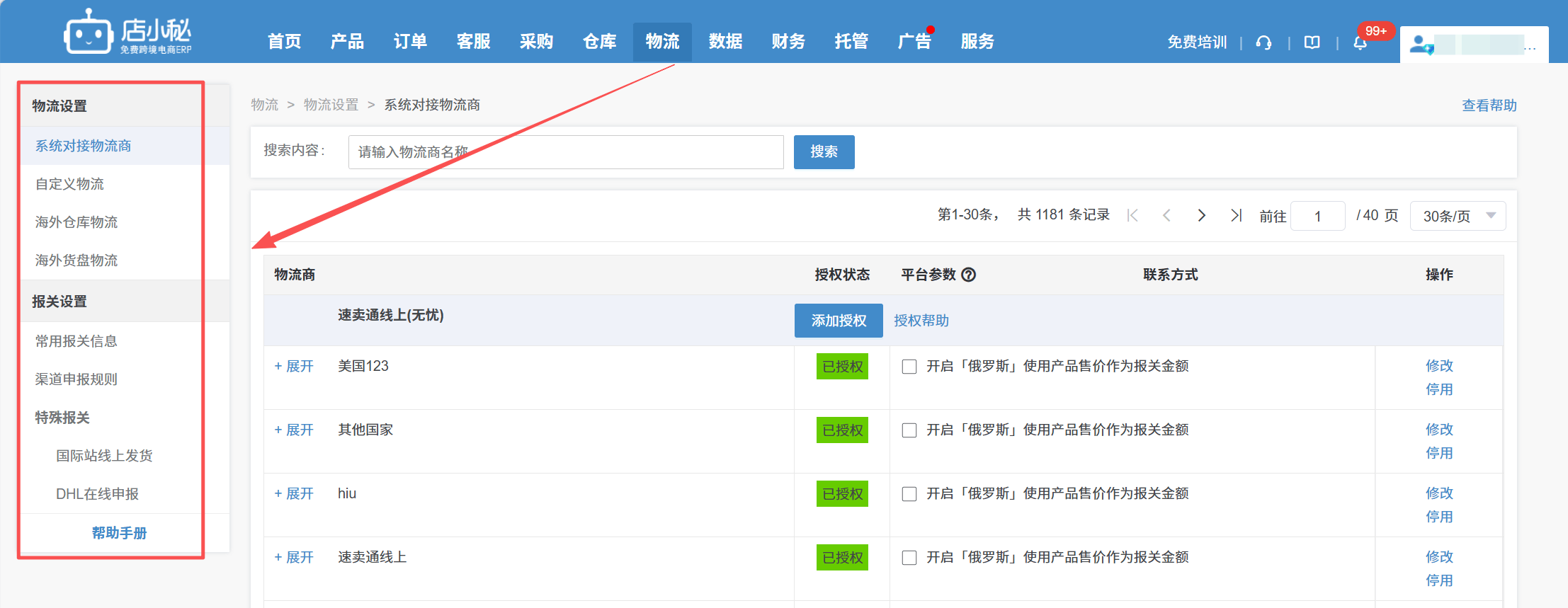
Task: Click the blue 搜索 button
Action: [824, 151]
